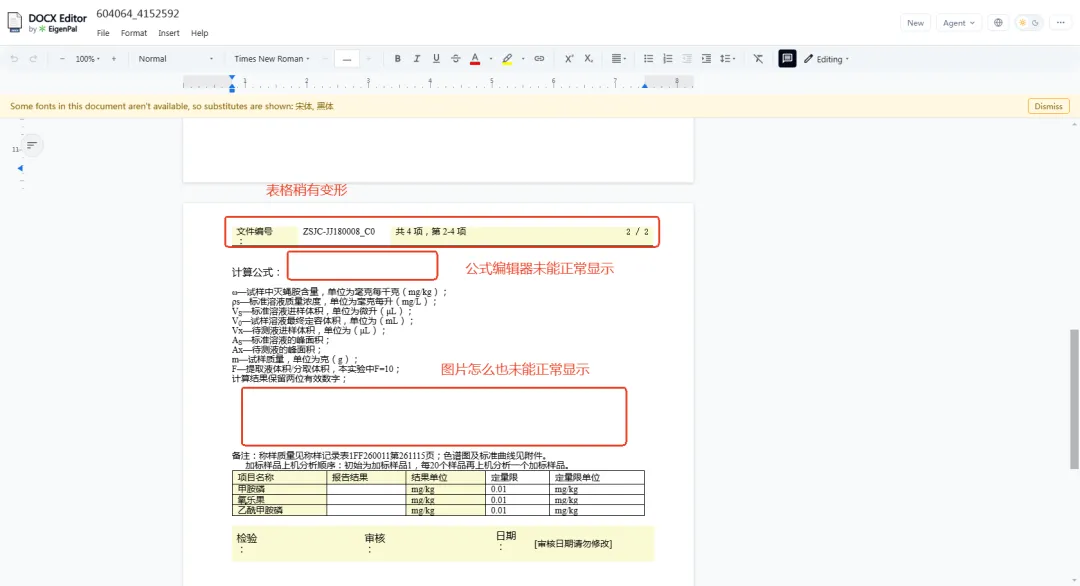The image size is (1080, 586).
Task: Click the text ZSJC-JJ180008_C0
Action: 339,232
